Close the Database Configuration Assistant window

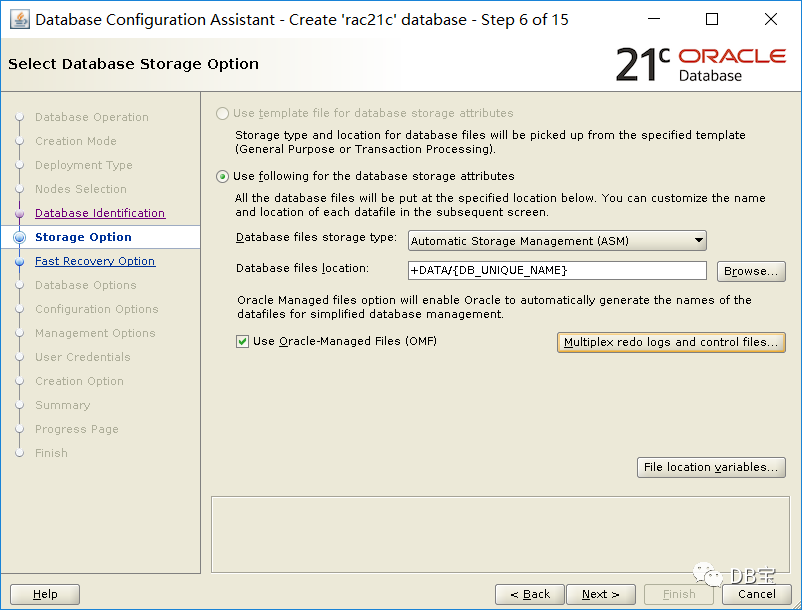pos(770,19)
